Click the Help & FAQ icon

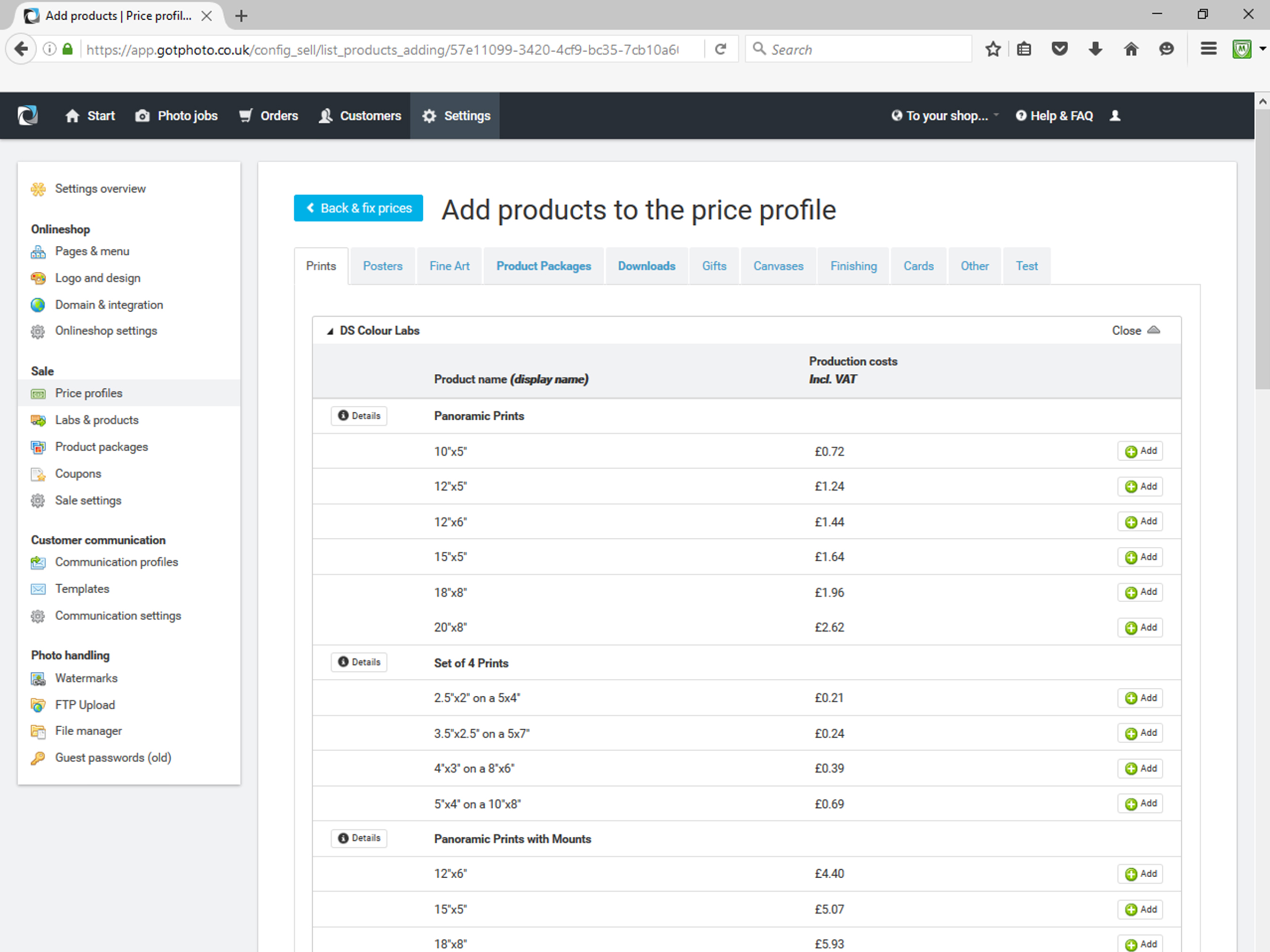[1020, 116]
